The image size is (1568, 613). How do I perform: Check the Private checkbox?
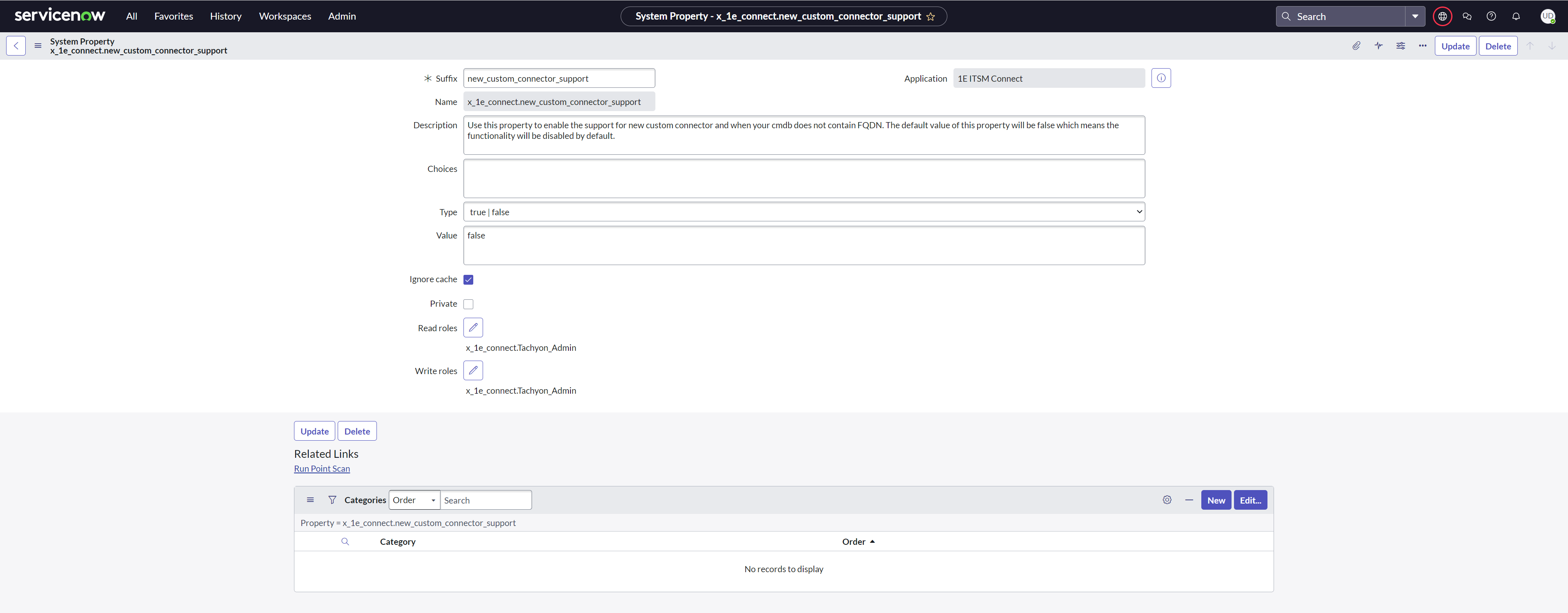(x=468, y=304)
